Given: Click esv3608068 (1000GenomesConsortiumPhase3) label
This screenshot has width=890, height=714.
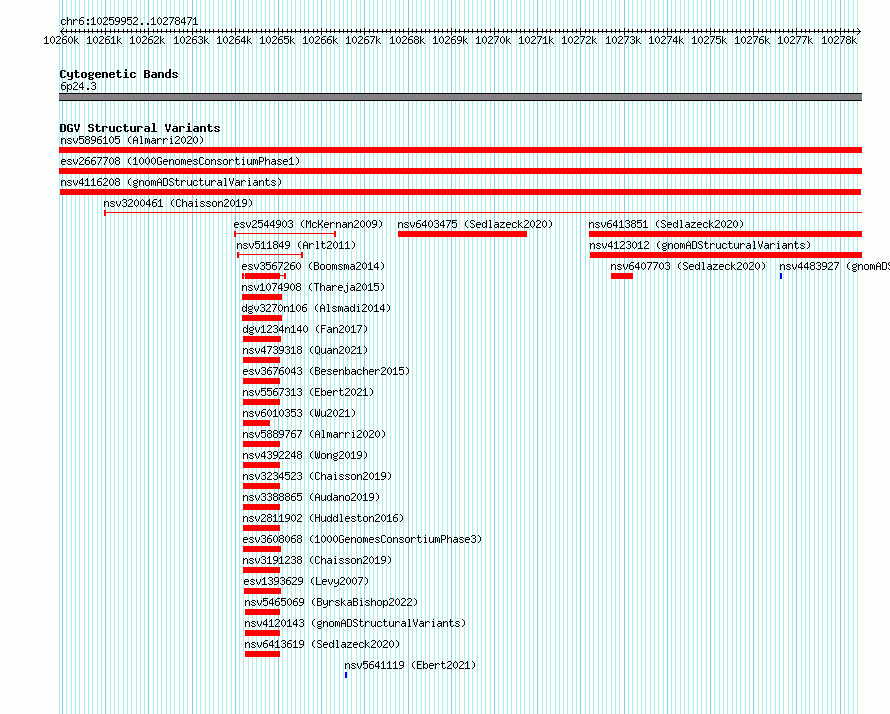Looking at the screenshot, I should (362, 539).
